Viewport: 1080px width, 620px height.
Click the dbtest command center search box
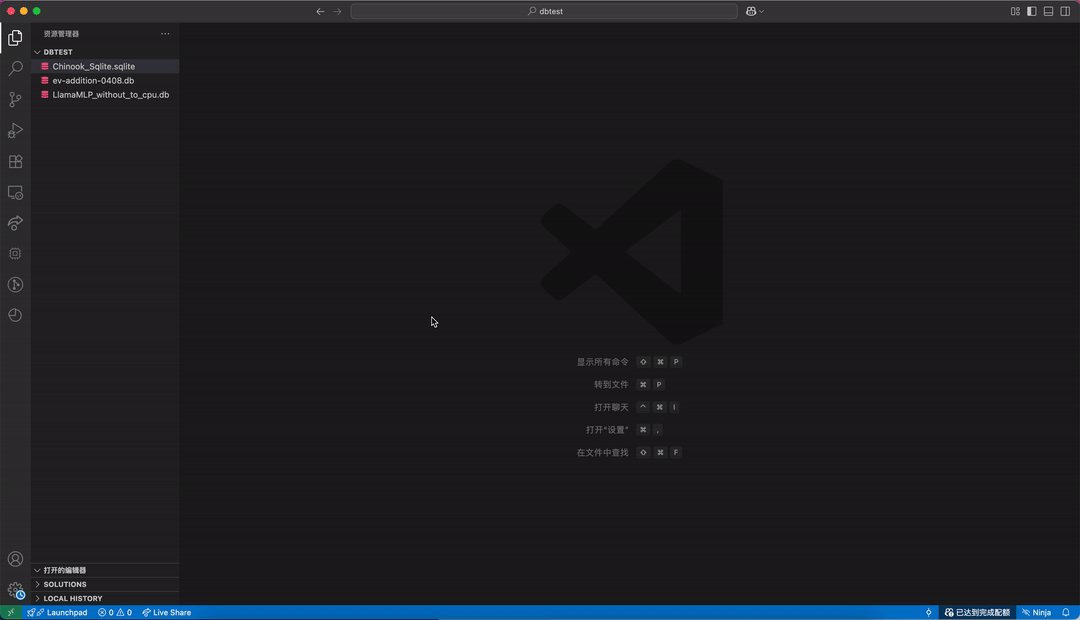click(544, 11)
